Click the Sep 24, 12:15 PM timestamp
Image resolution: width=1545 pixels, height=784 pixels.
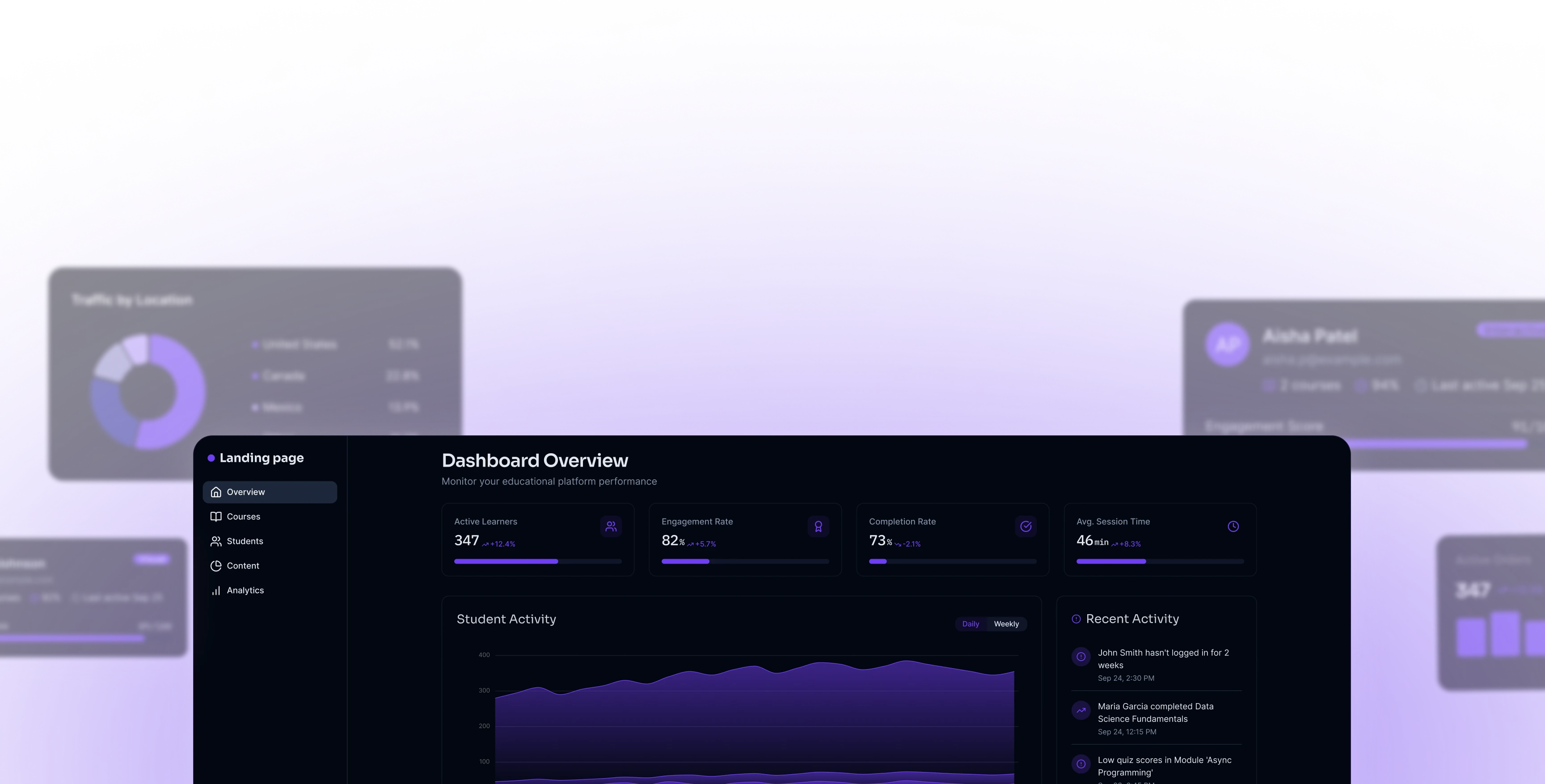1127,732
